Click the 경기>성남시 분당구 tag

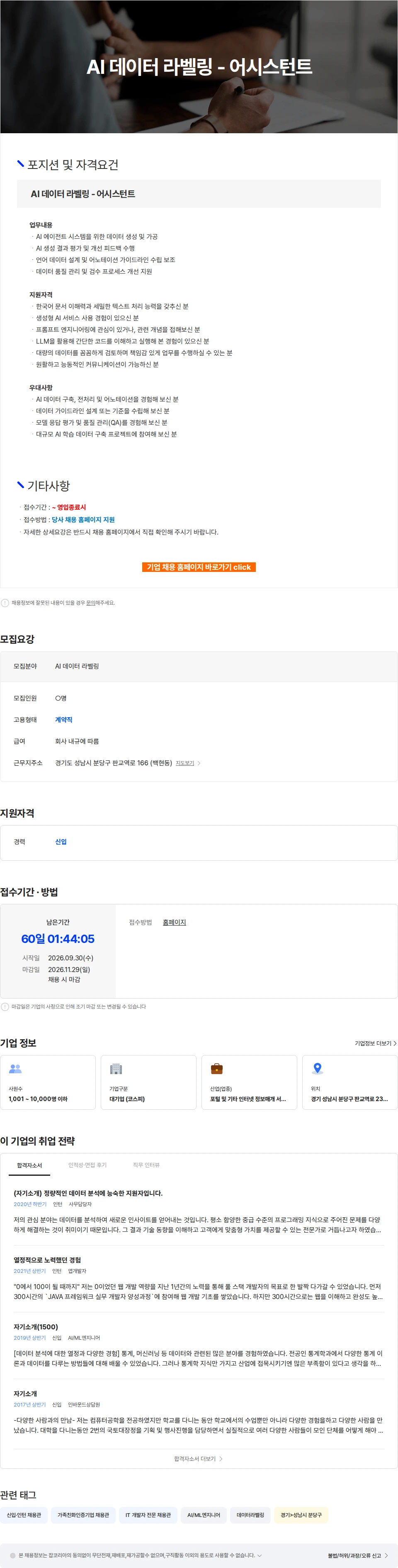[301, 1514]
